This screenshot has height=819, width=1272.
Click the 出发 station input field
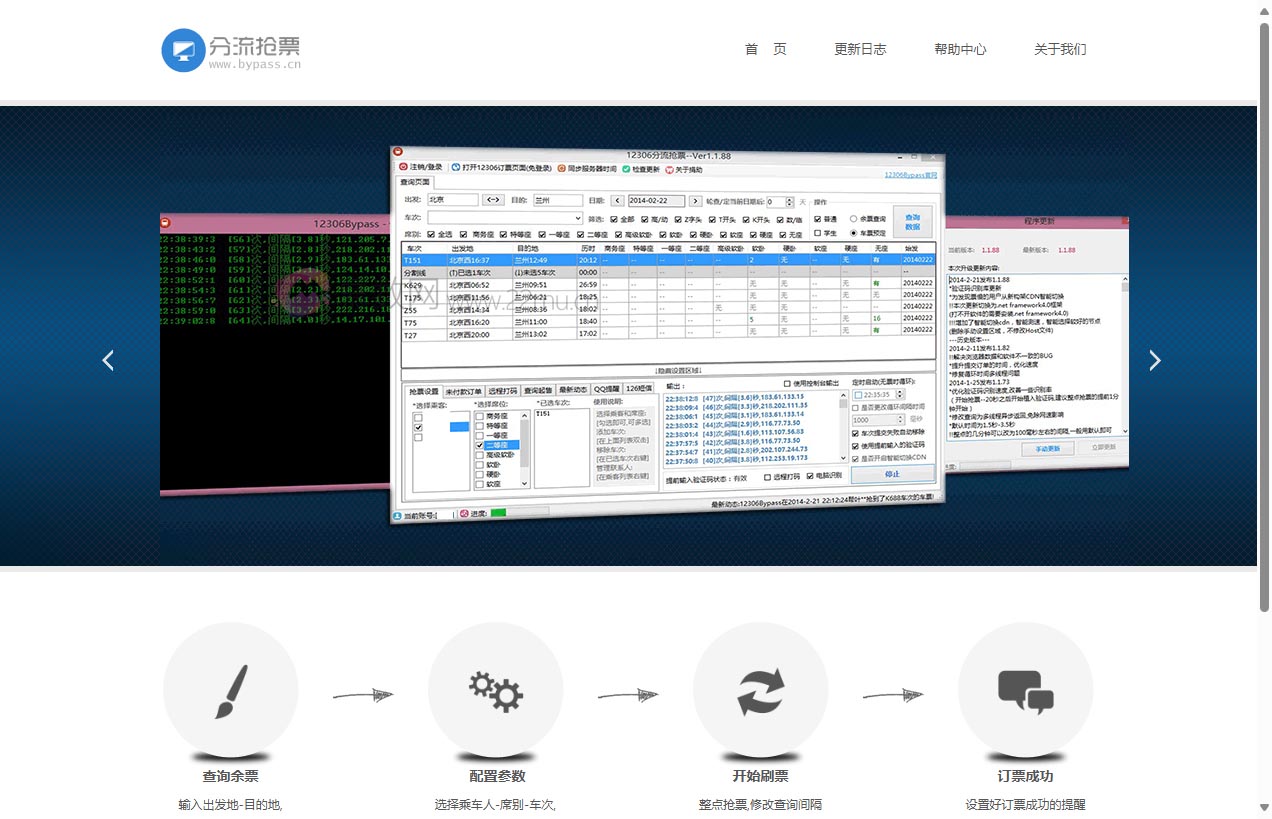coord(452,201)
